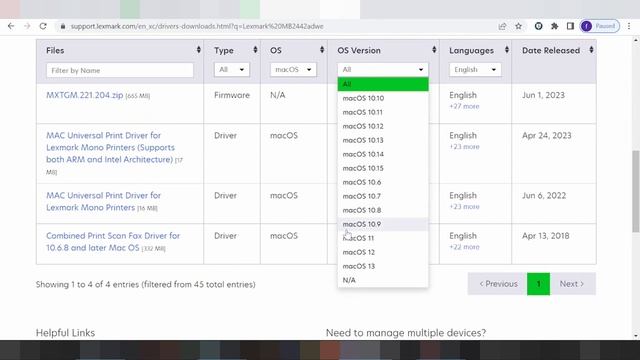640x360 pixels.
Task: Click the scrollbar up arrow
Action: (x=636, y=40)
